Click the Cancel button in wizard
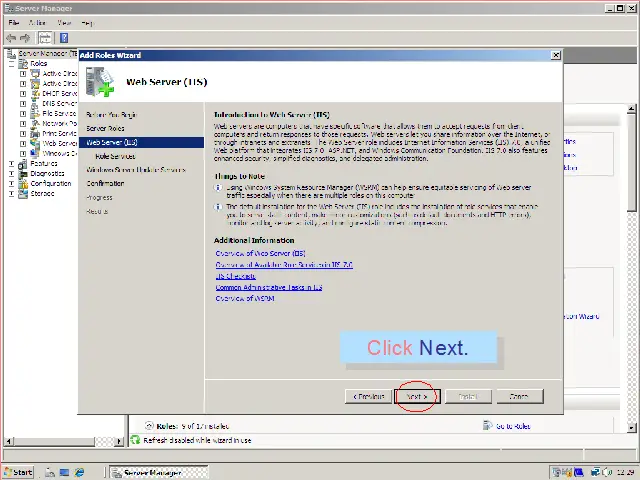The width and height of the screenshot is (640, 480). coord(520,396)
